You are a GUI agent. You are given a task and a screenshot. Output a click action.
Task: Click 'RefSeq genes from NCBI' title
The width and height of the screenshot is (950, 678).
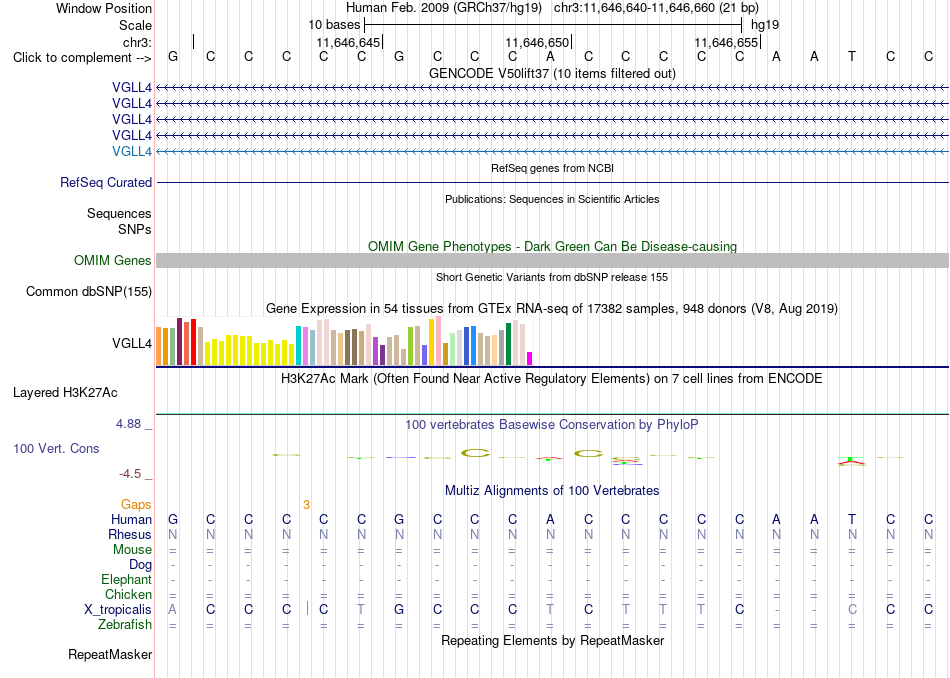click(x=552, y=168)
